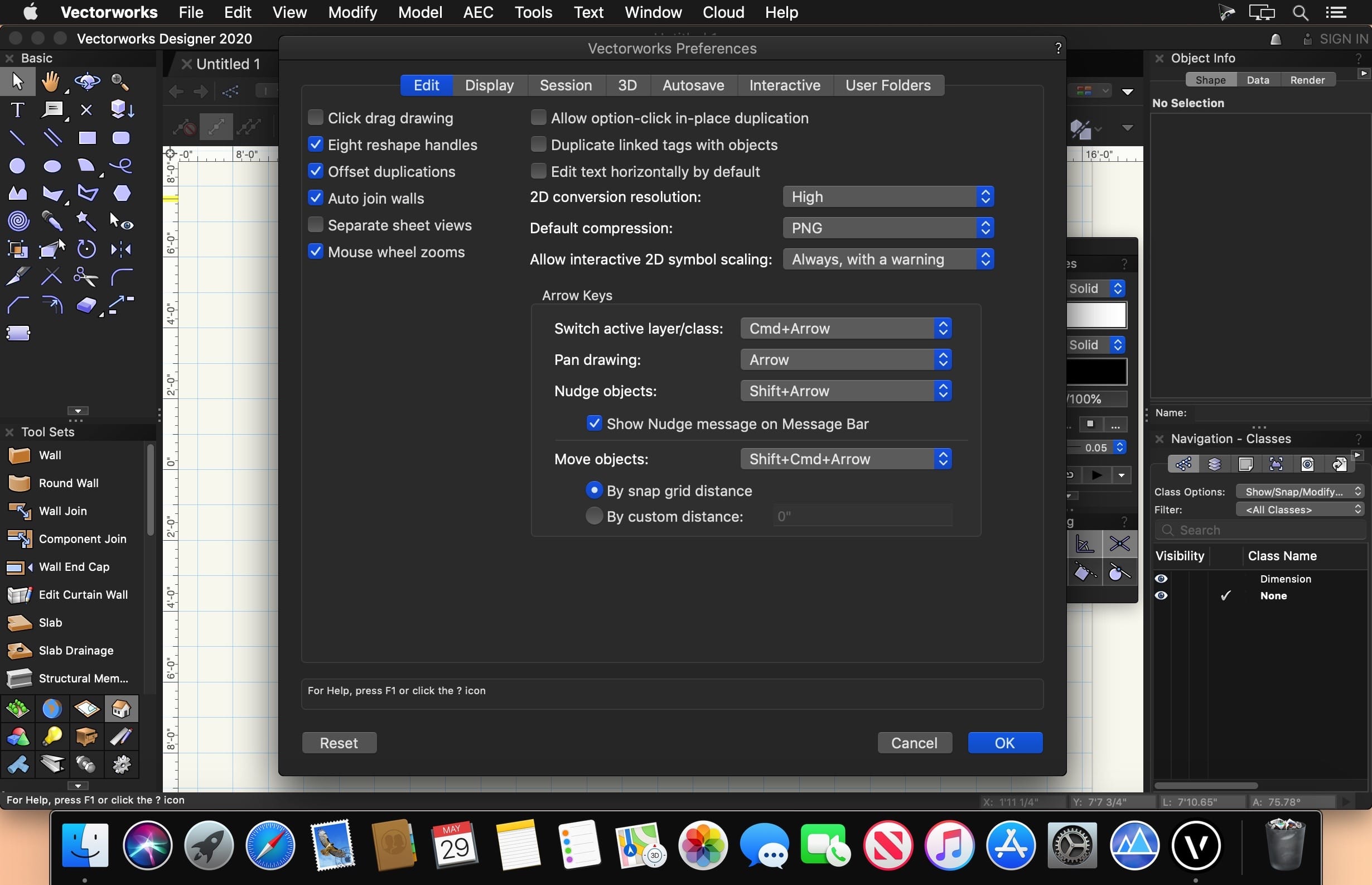The height and width of the screenshot is (885, 1372).
Task: Open the Render tab in Object Info
Action: [x=1307, y=80]
